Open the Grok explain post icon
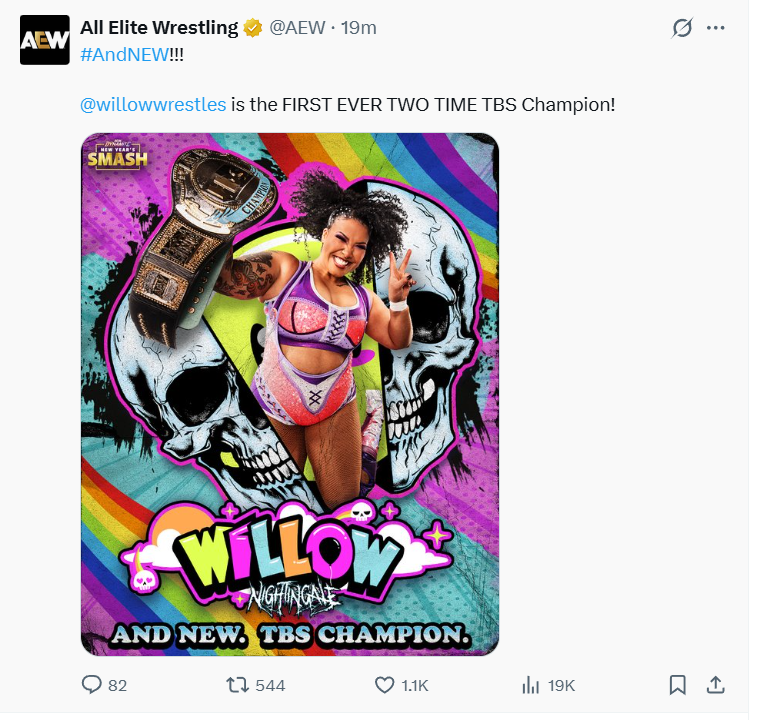This screenshot has width=767, height=720. pyautogui.click(x=682, y=28)
